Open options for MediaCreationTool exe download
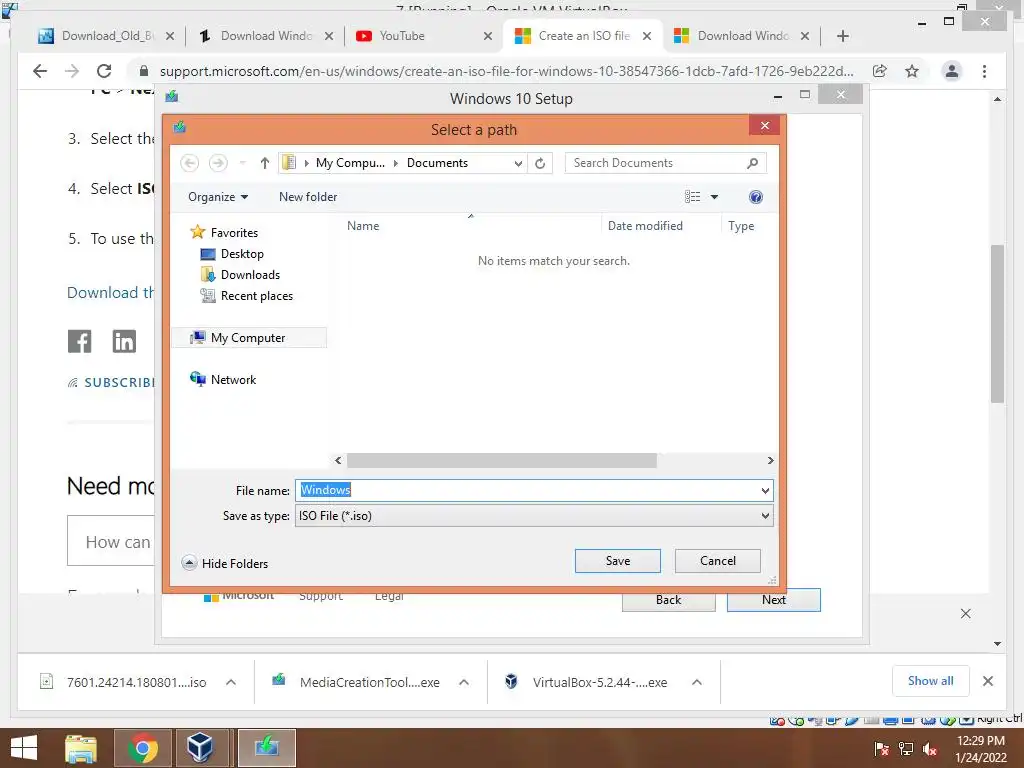1024x768 pixels. [464, 682]
